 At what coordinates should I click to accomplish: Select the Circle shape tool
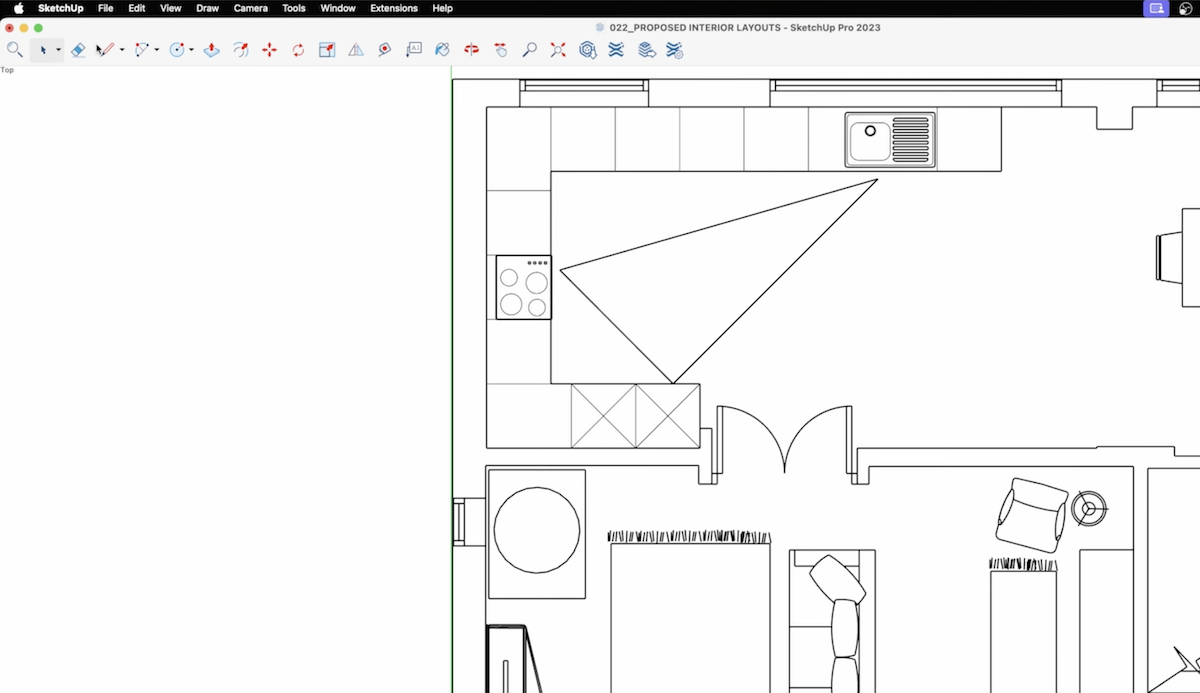pyautogui.click(x=177, y=49)
